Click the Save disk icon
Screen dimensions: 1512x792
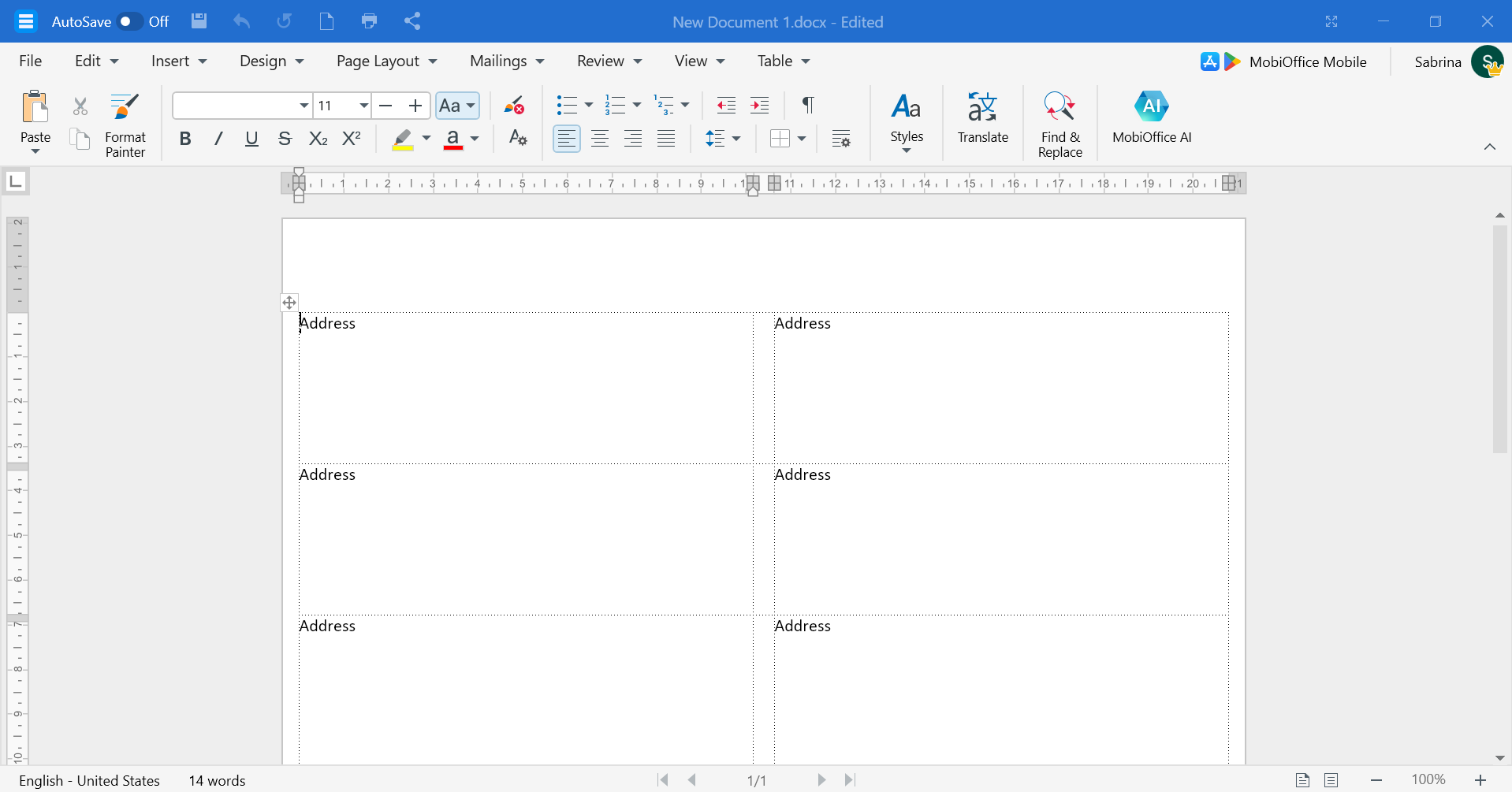[x=199, y=21]
